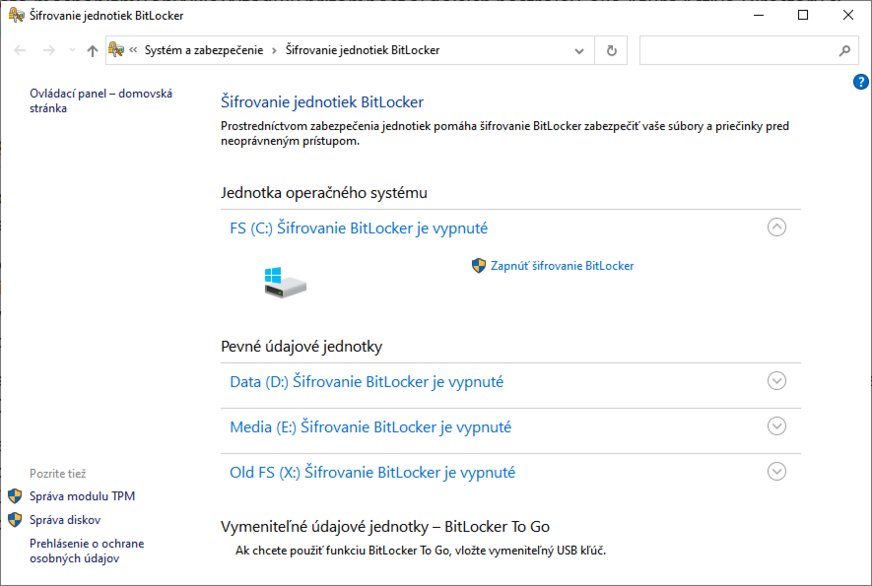
Task: Collapse the FS (C:) drive section chevron
Action: pos(777,227)
